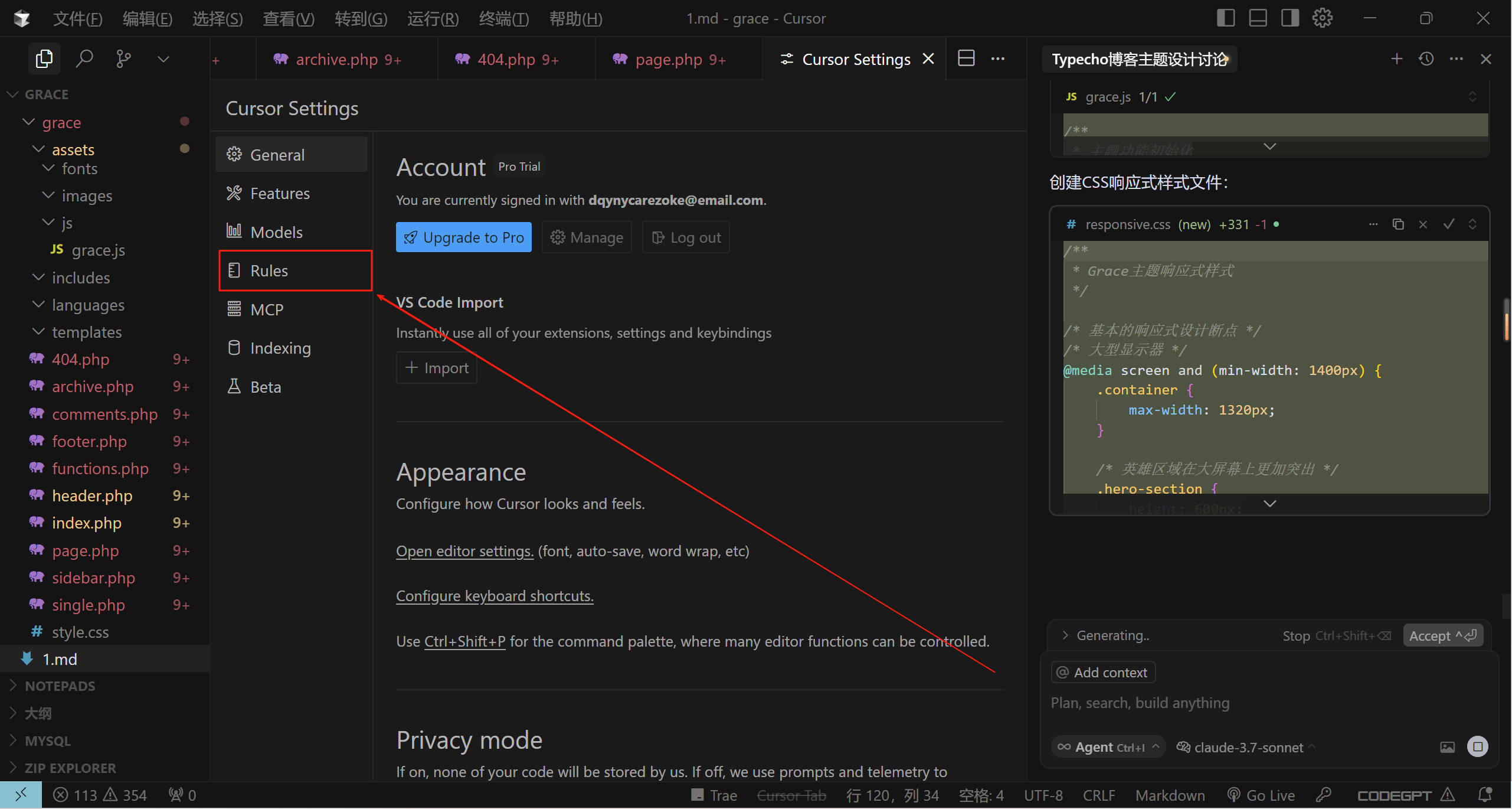Open the Search view icon
Screen dimensions: 1512x809
[84, 58]
